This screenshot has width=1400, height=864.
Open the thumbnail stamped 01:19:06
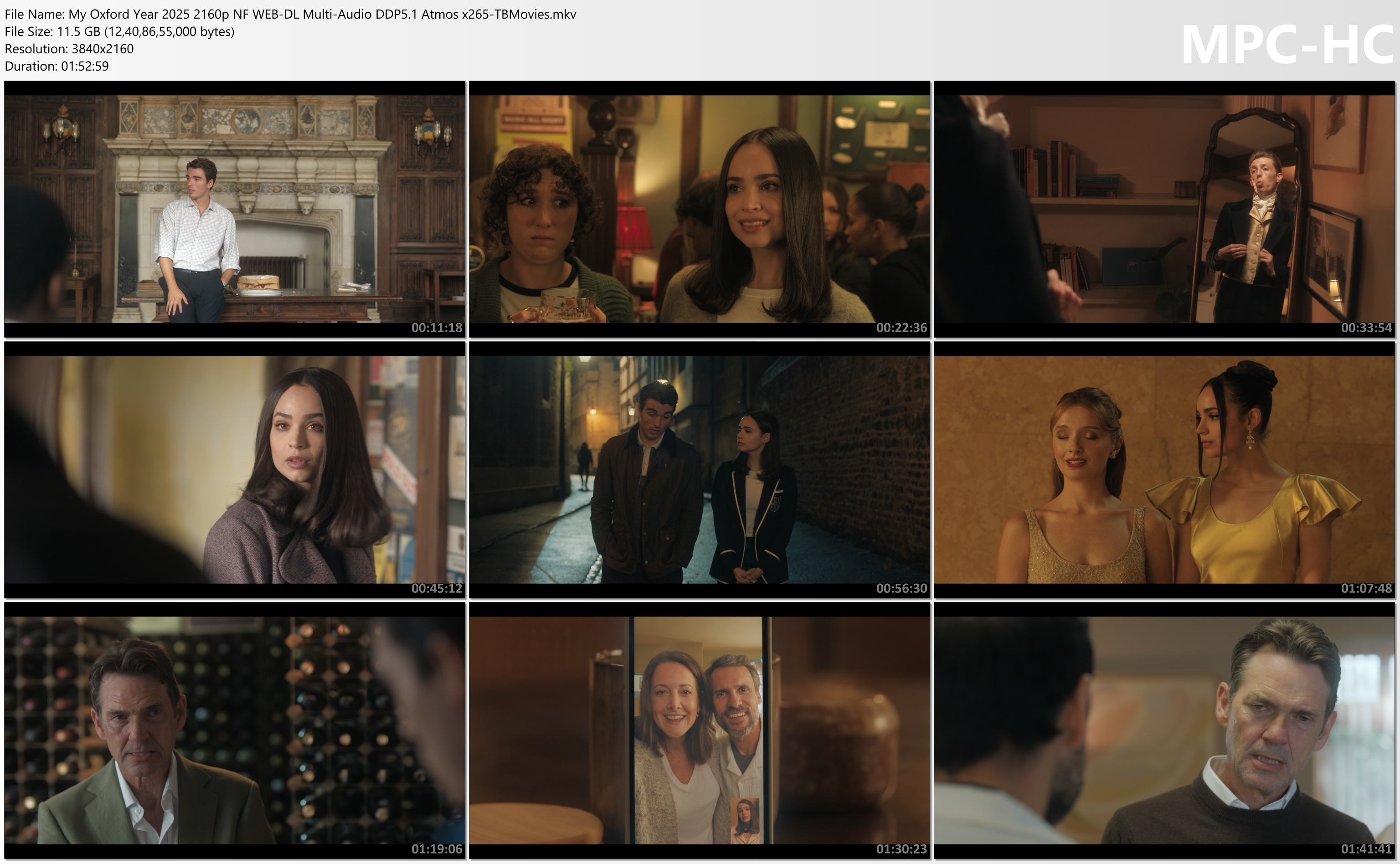coord(235,730)
